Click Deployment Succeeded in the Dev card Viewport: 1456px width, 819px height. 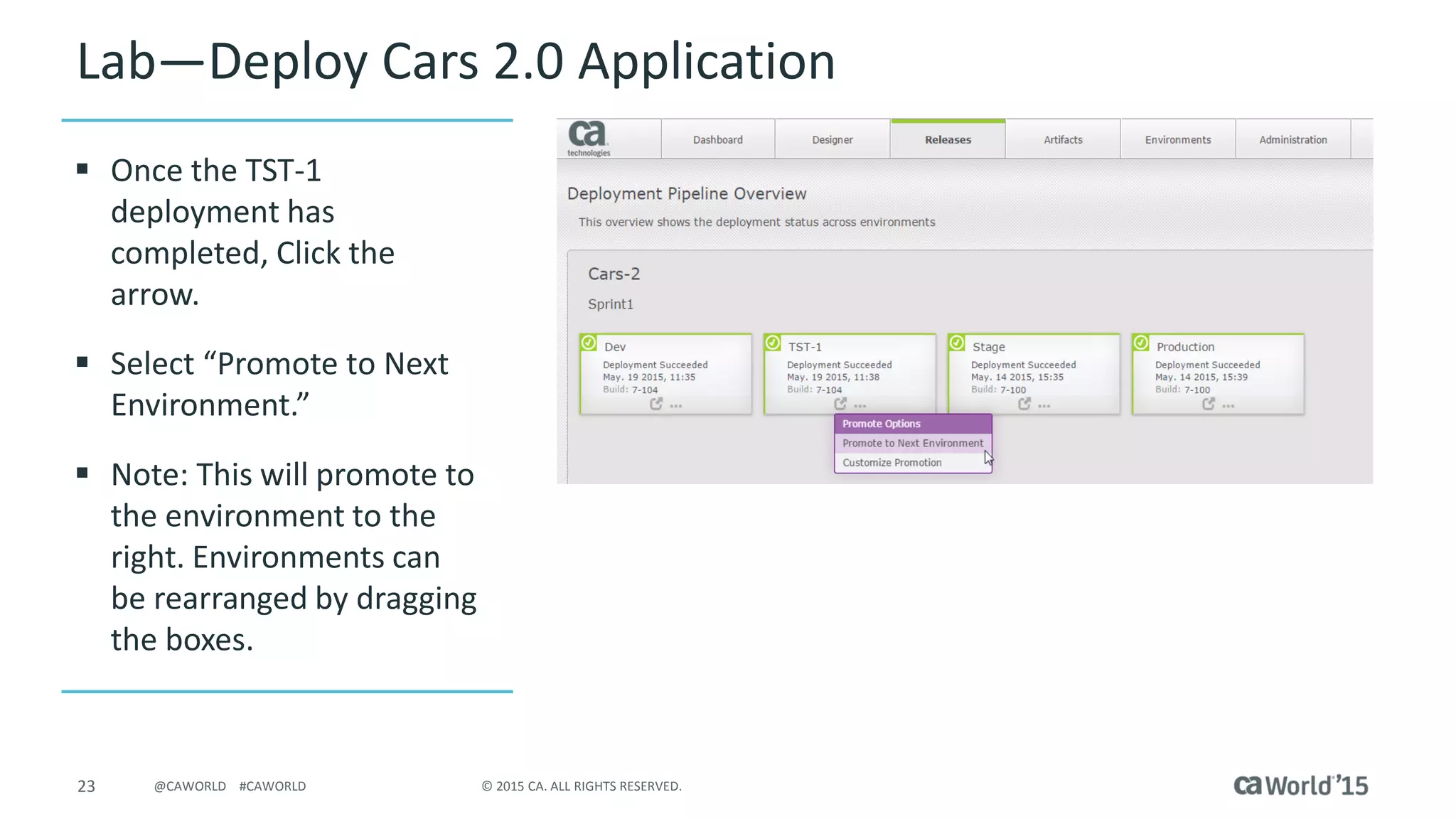pyautogui.click(x=655, y=365)
